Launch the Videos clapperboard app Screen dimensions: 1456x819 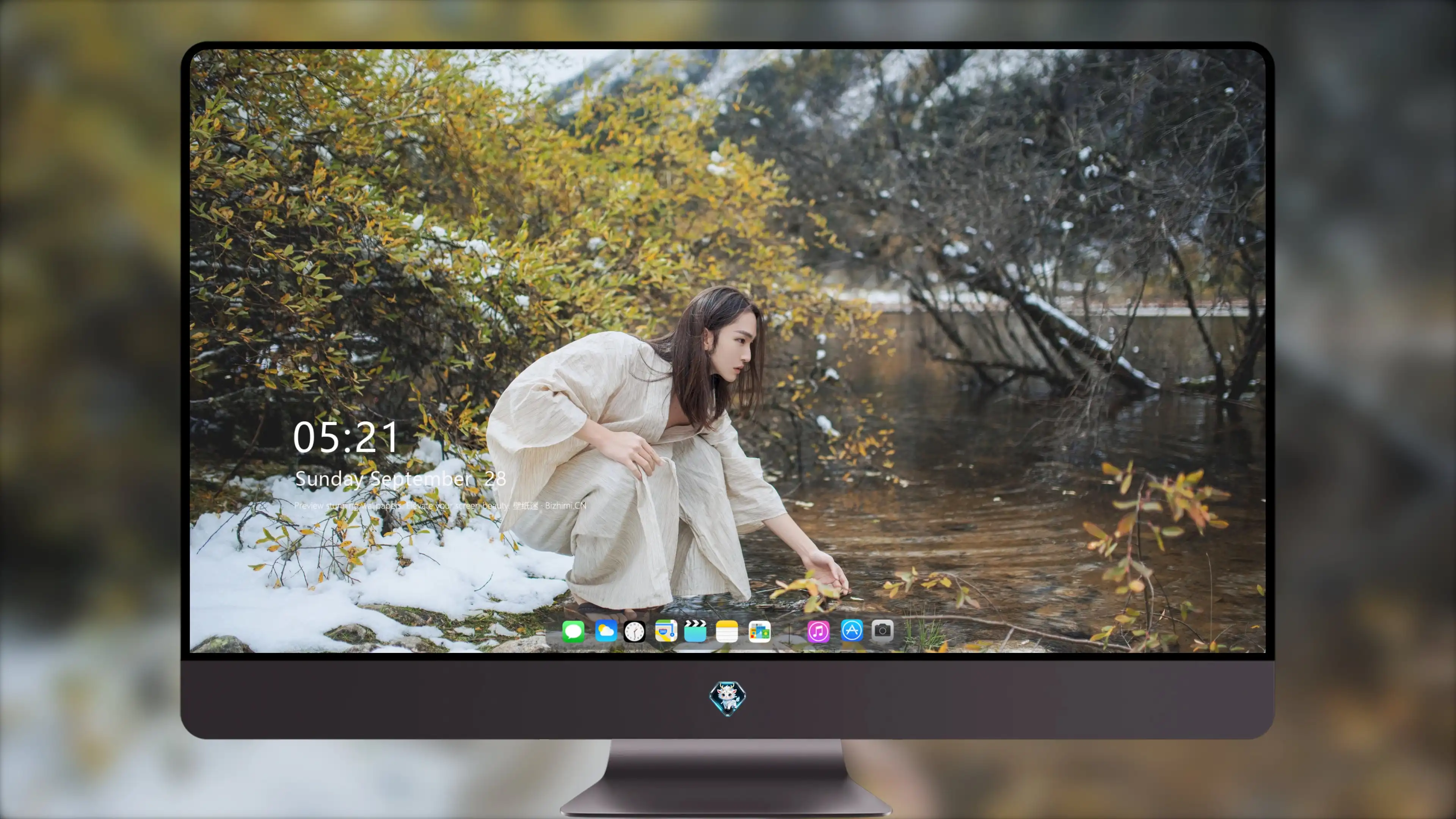(695, 631)
